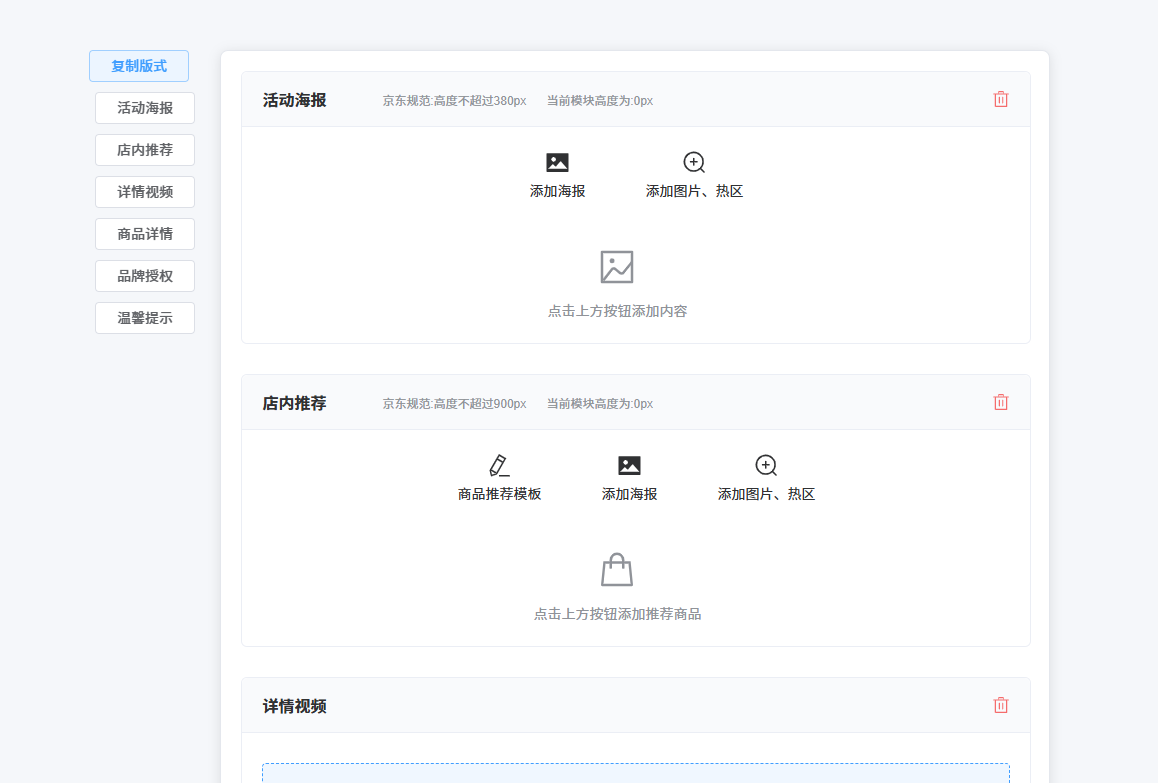Delete the 详情视频 module with trash icon

1000,705
